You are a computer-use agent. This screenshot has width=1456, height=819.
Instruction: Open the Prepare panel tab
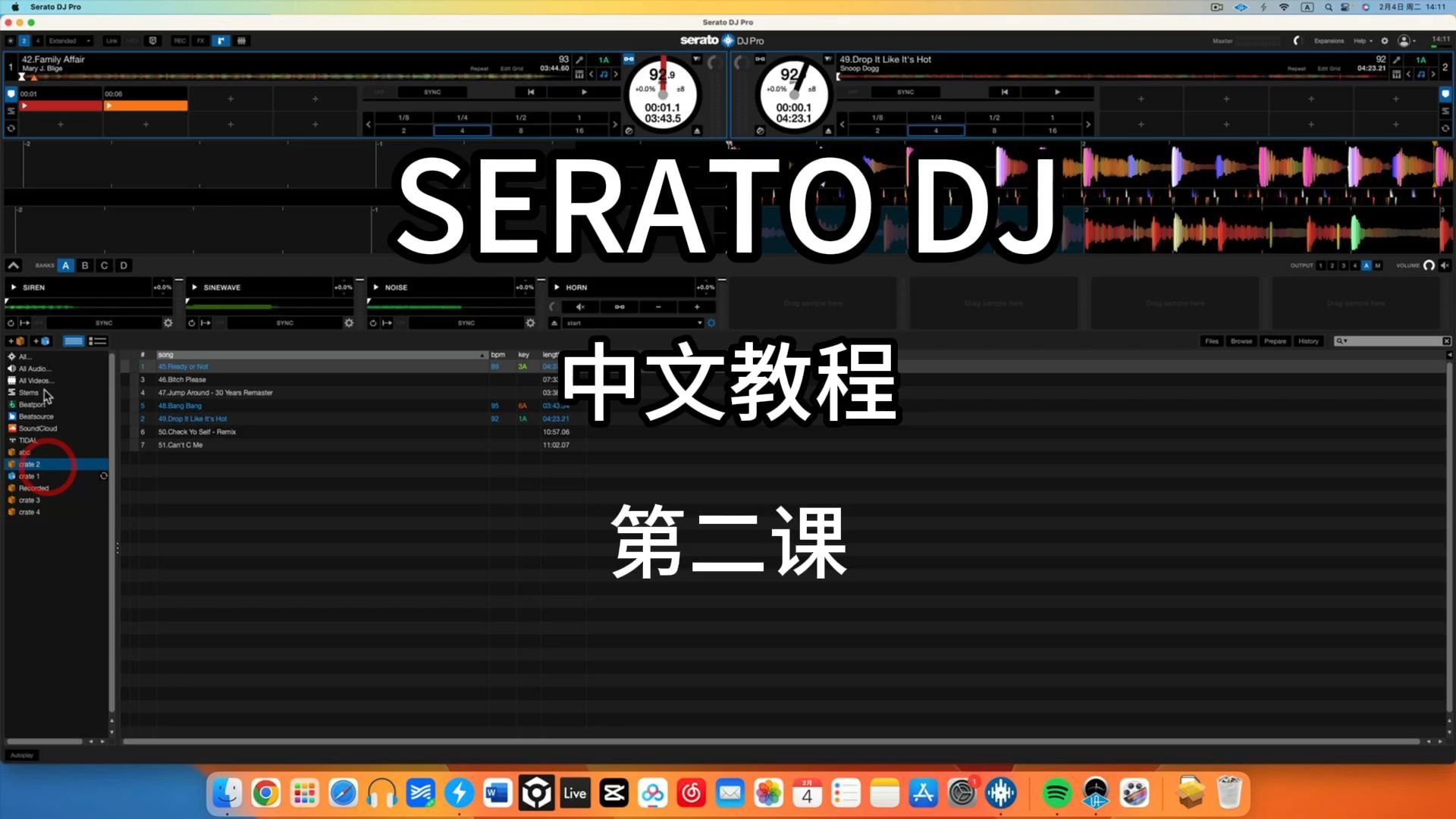click(1274, 340)
